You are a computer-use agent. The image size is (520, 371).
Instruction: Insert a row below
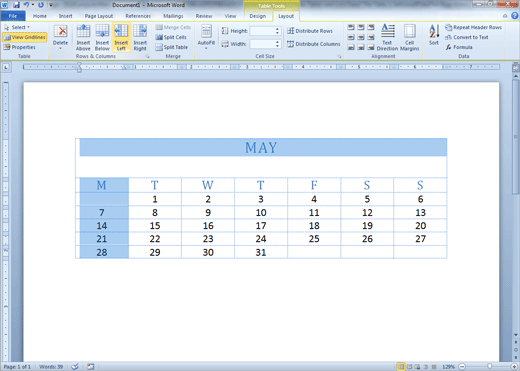(x=102, y=38)
